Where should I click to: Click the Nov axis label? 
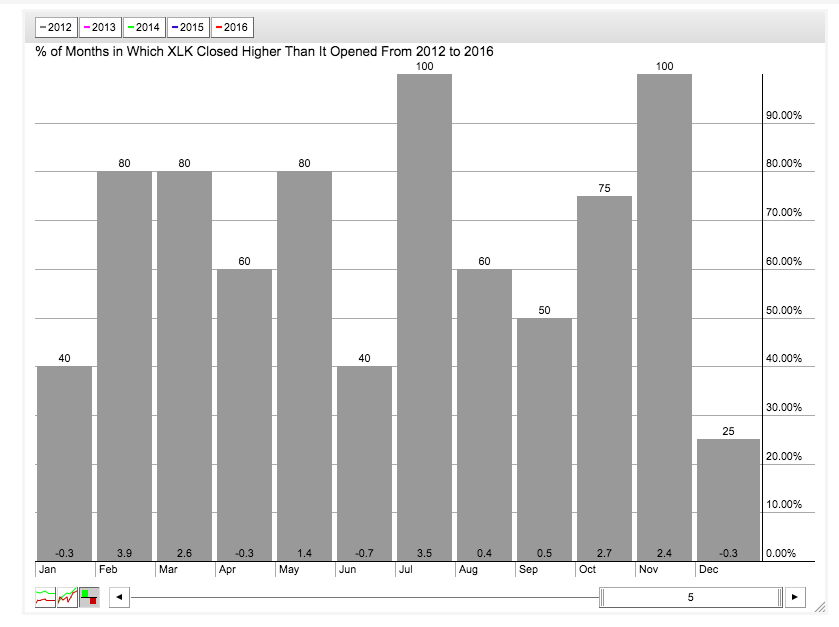[x=648, y=569]
